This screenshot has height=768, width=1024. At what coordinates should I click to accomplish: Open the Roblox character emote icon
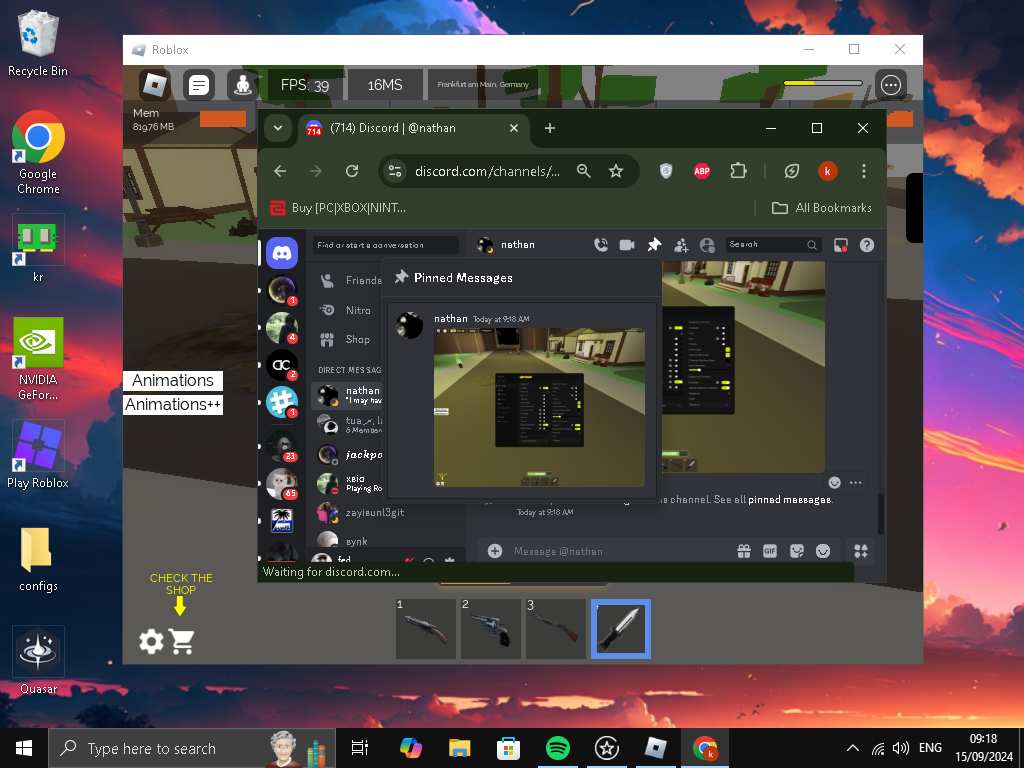pos(243,85)
